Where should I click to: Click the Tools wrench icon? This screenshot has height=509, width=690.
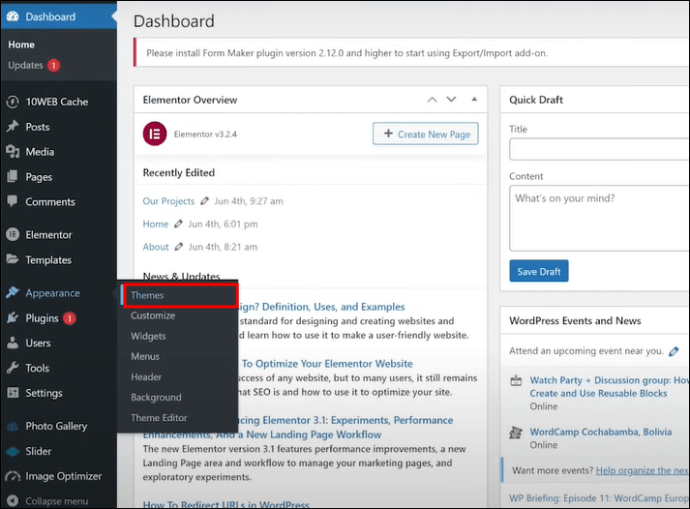tap(13, 368)
